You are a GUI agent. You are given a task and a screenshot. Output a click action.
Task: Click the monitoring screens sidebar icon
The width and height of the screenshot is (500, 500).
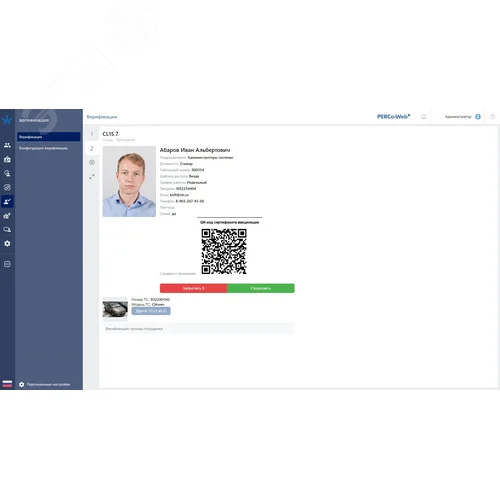[7, 229]
